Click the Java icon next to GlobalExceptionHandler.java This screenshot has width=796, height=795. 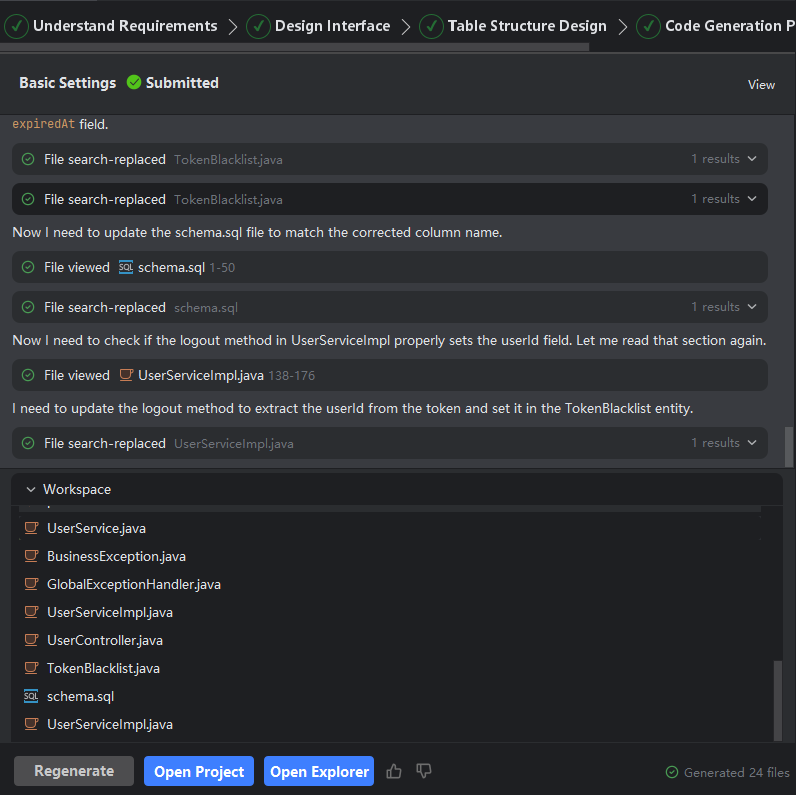click(x=30, y=584)
